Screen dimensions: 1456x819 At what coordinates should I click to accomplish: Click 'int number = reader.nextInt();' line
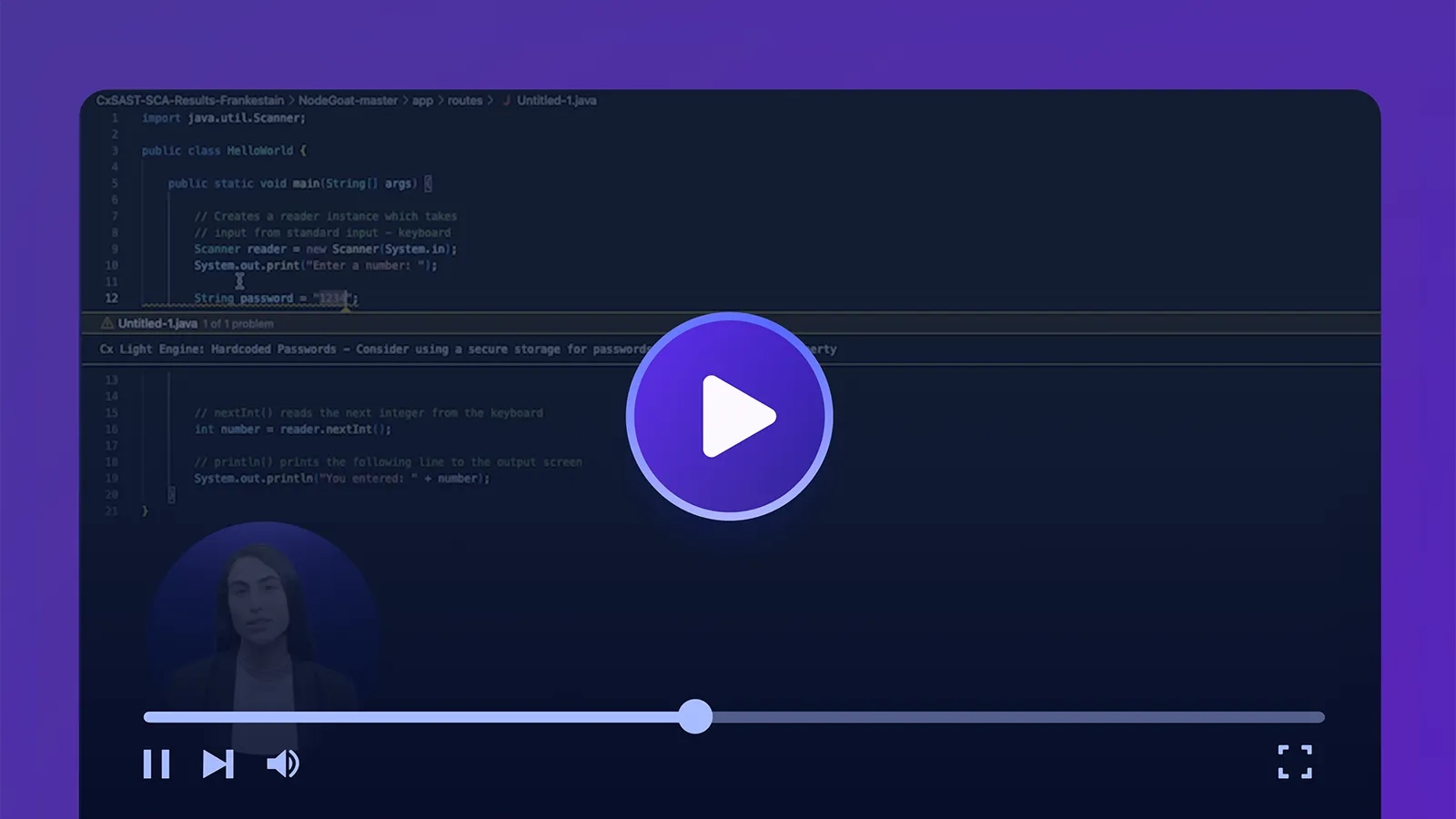click(293, 429)
